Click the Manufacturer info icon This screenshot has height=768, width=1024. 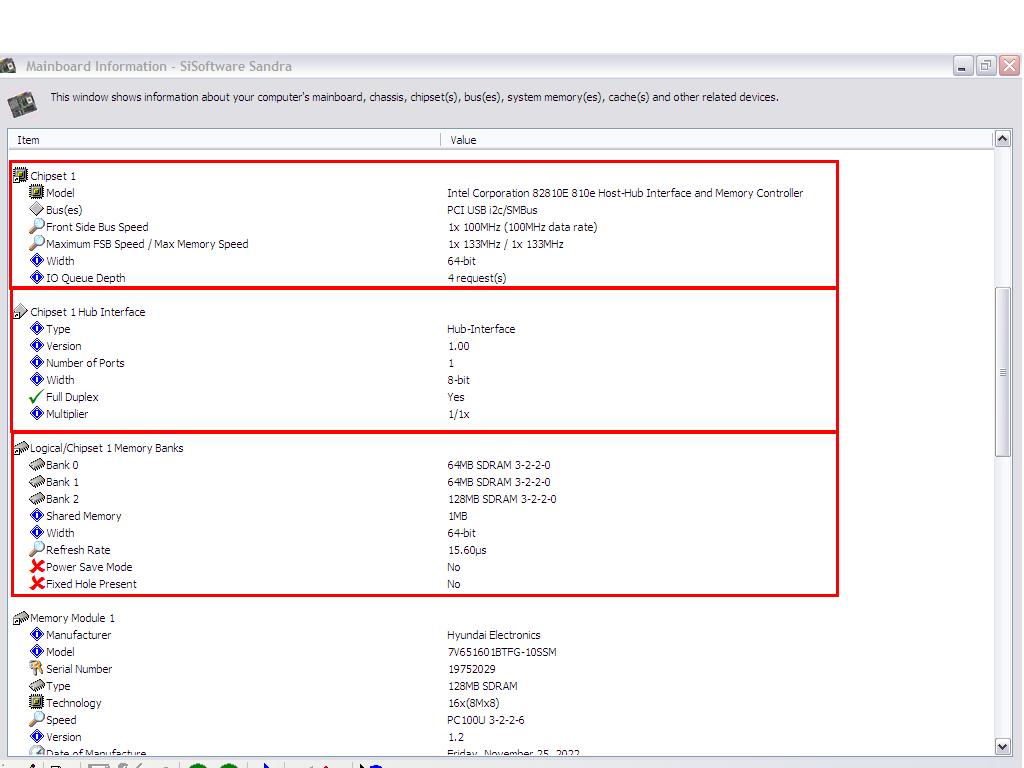(x=37, y=635)
